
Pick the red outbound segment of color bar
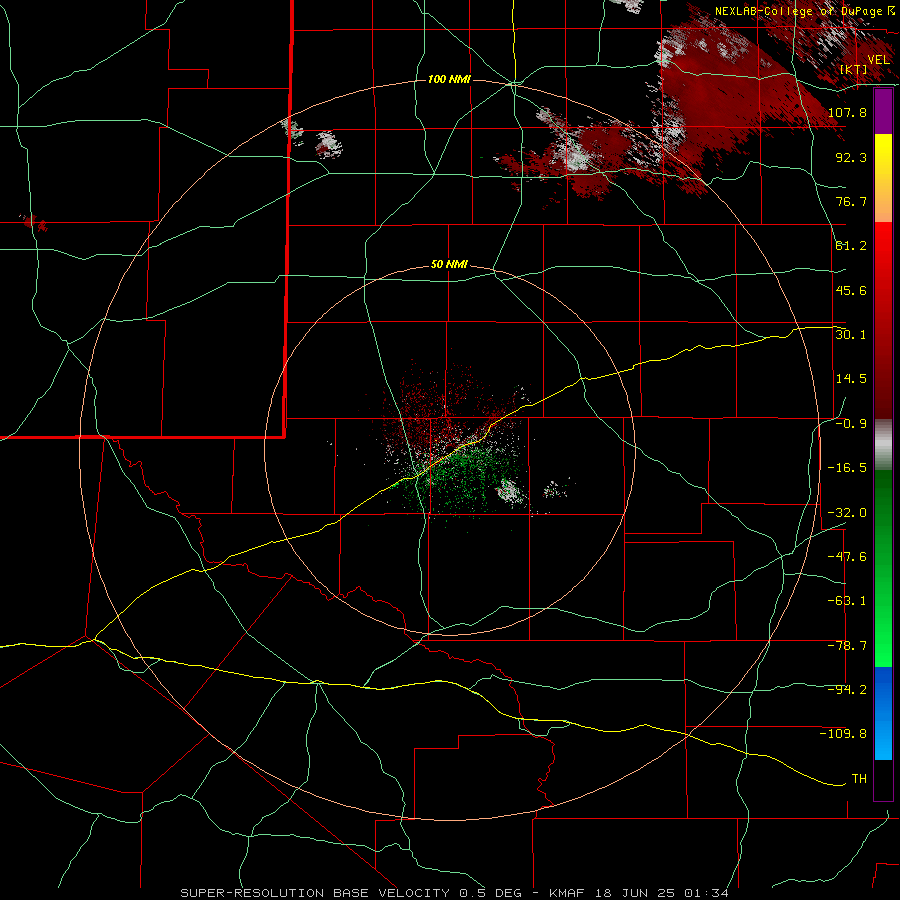pyautogui.click(x=883, y=320)
